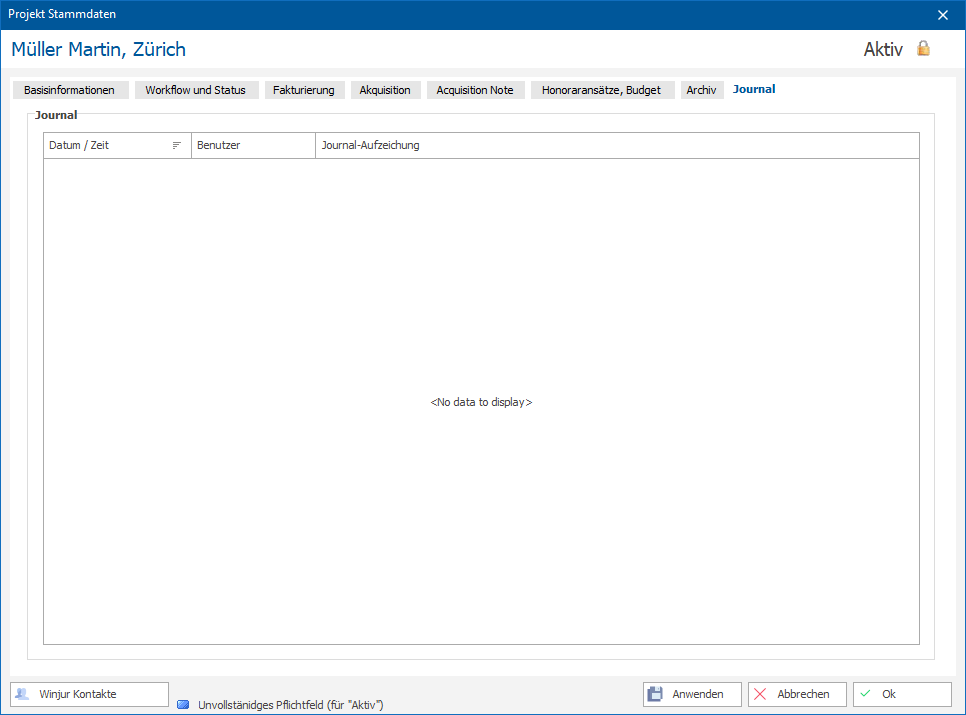Select the Akquisition tab
Screen dimensions: 966x715
385,90
